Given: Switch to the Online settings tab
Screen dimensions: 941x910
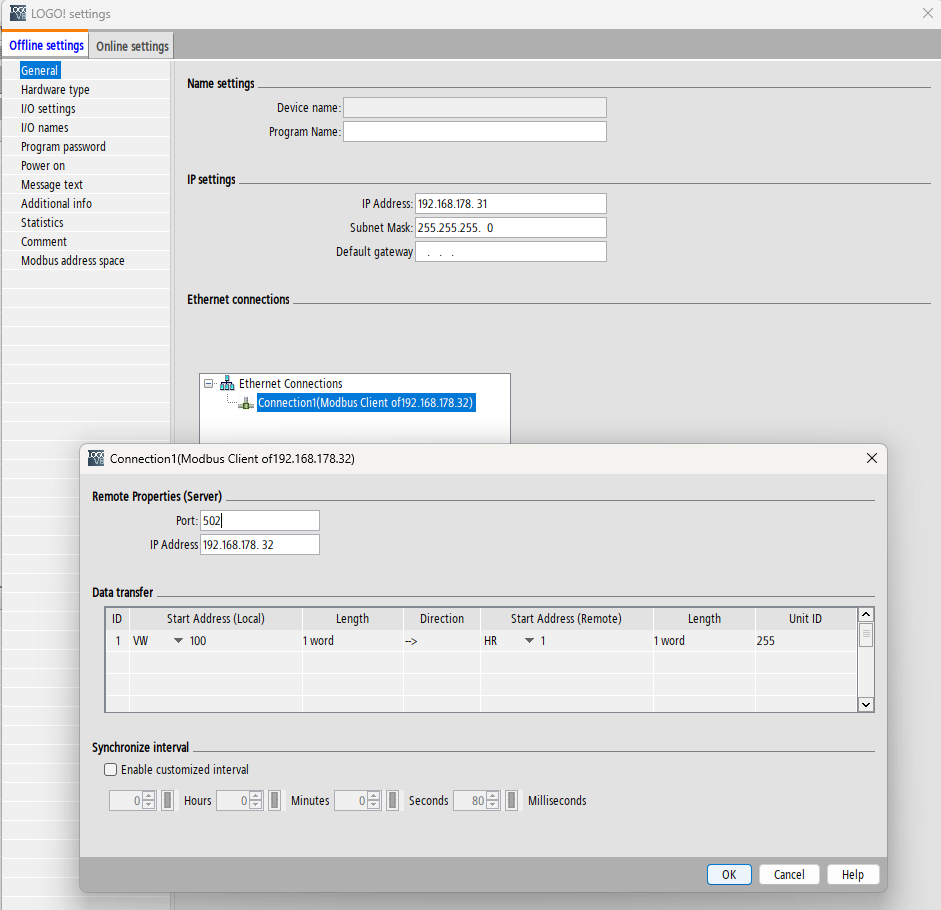Looking at the screenshot, I should pos(132,46).
